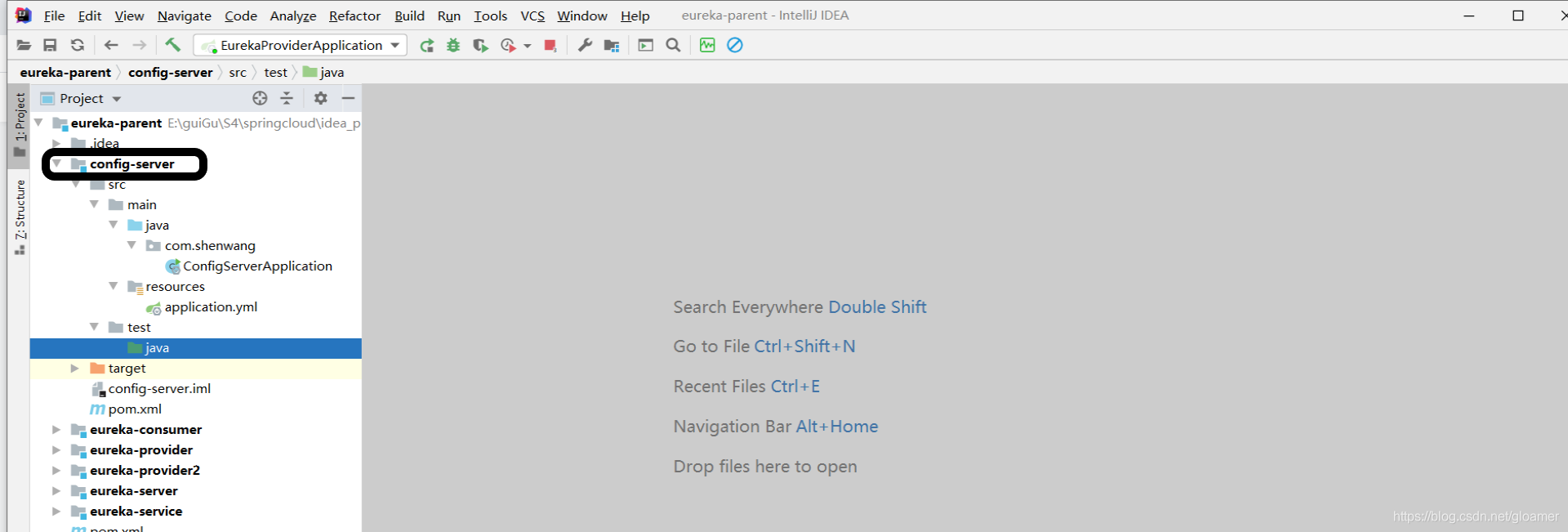The width and height of the screenshot is (1568, 532).
Task: Open dropdown arrow beside profiler run icon
Action: click(x=528, y=46)
